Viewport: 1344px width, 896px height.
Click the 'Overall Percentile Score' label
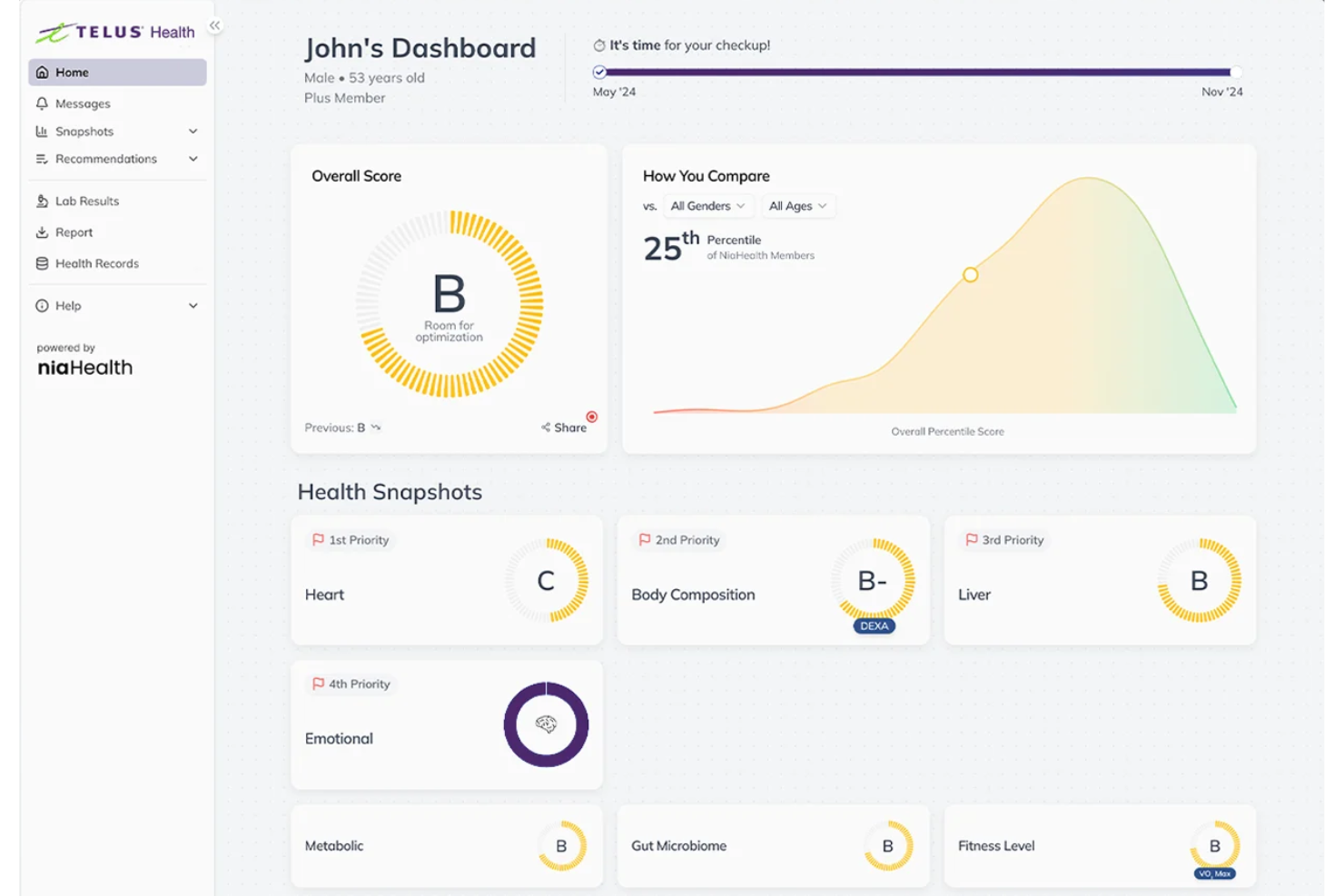[x=947, y=431]
